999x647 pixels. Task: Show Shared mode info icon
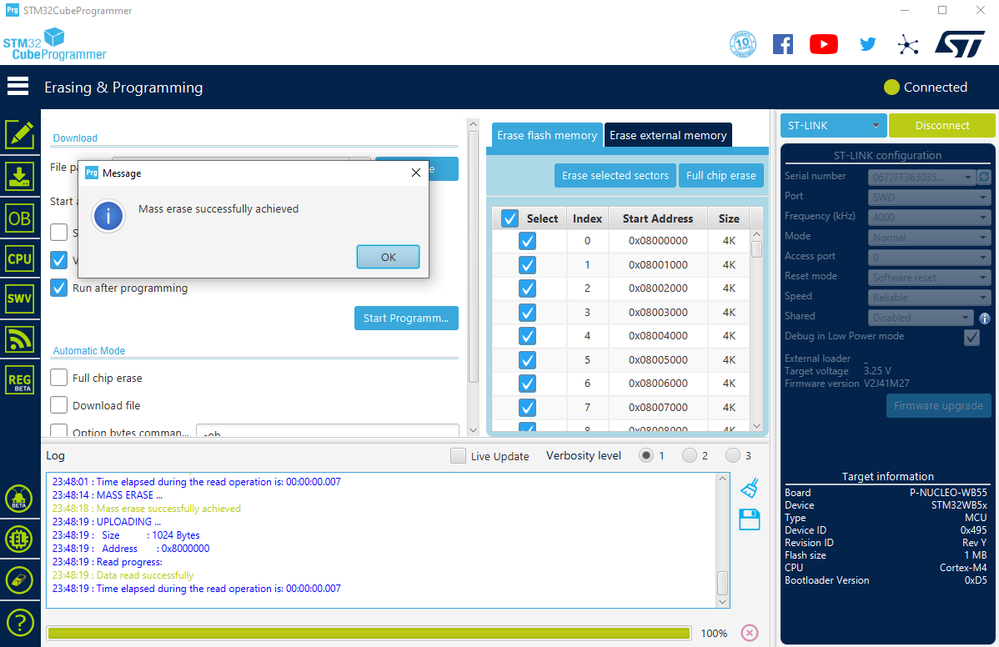984,318
